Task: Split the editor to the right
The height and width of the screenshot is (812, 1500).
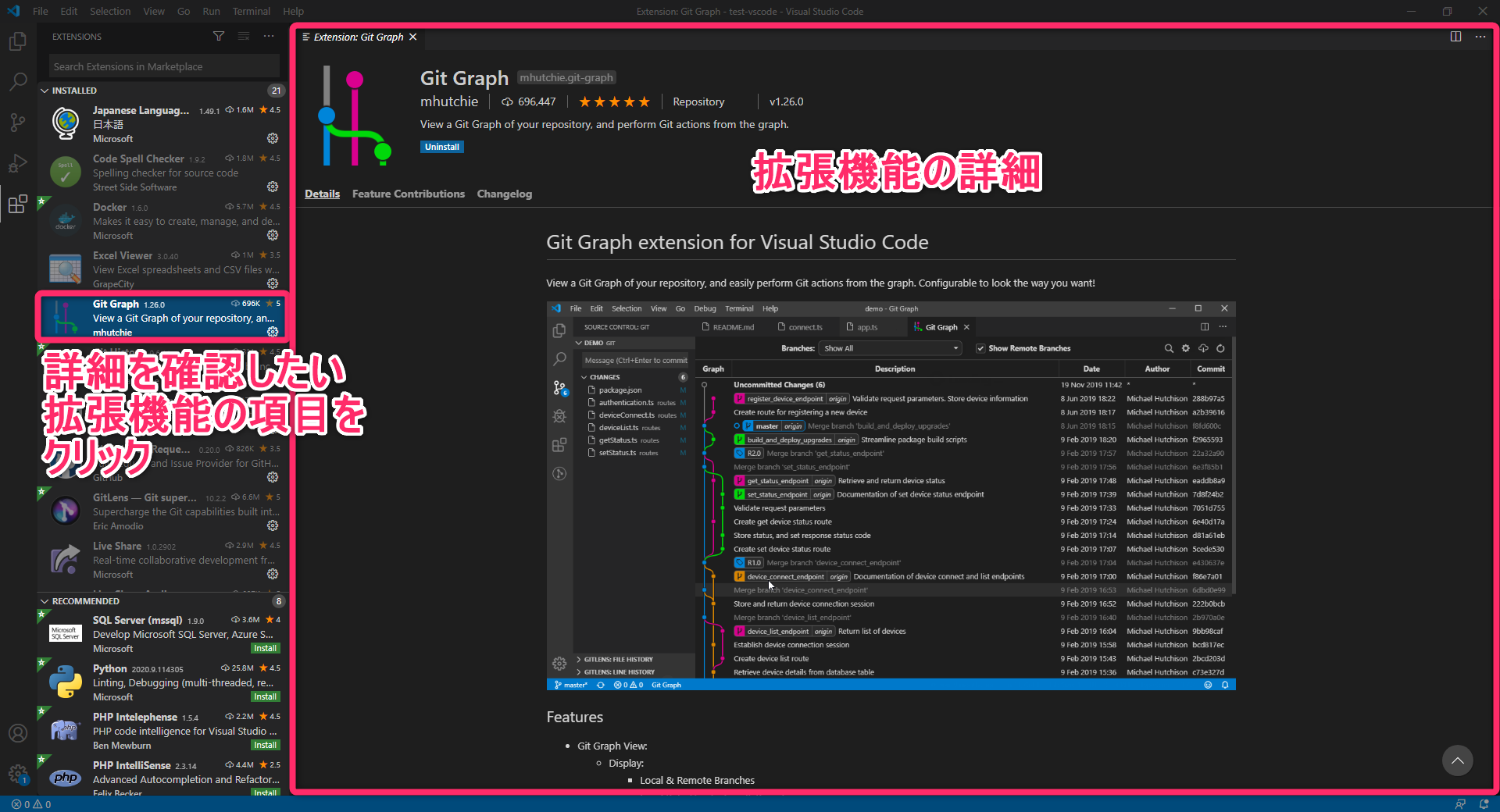Action: click(1455, 37)
